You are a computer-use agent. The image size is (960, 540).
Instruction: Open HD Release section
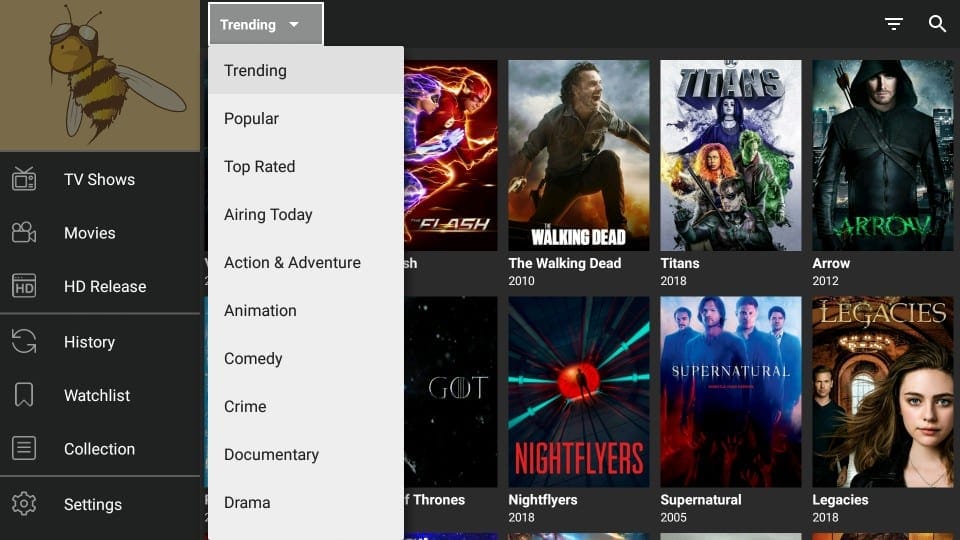[100, 286]
